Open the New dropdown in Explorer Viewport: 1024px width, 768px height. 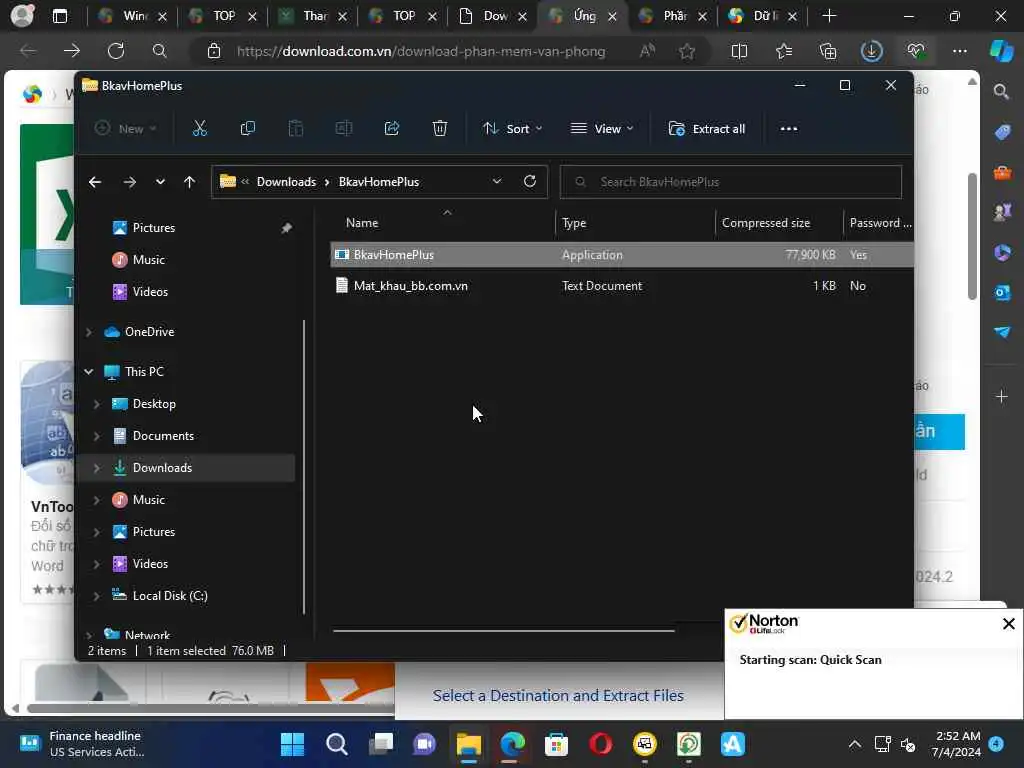tap(125, 129)
